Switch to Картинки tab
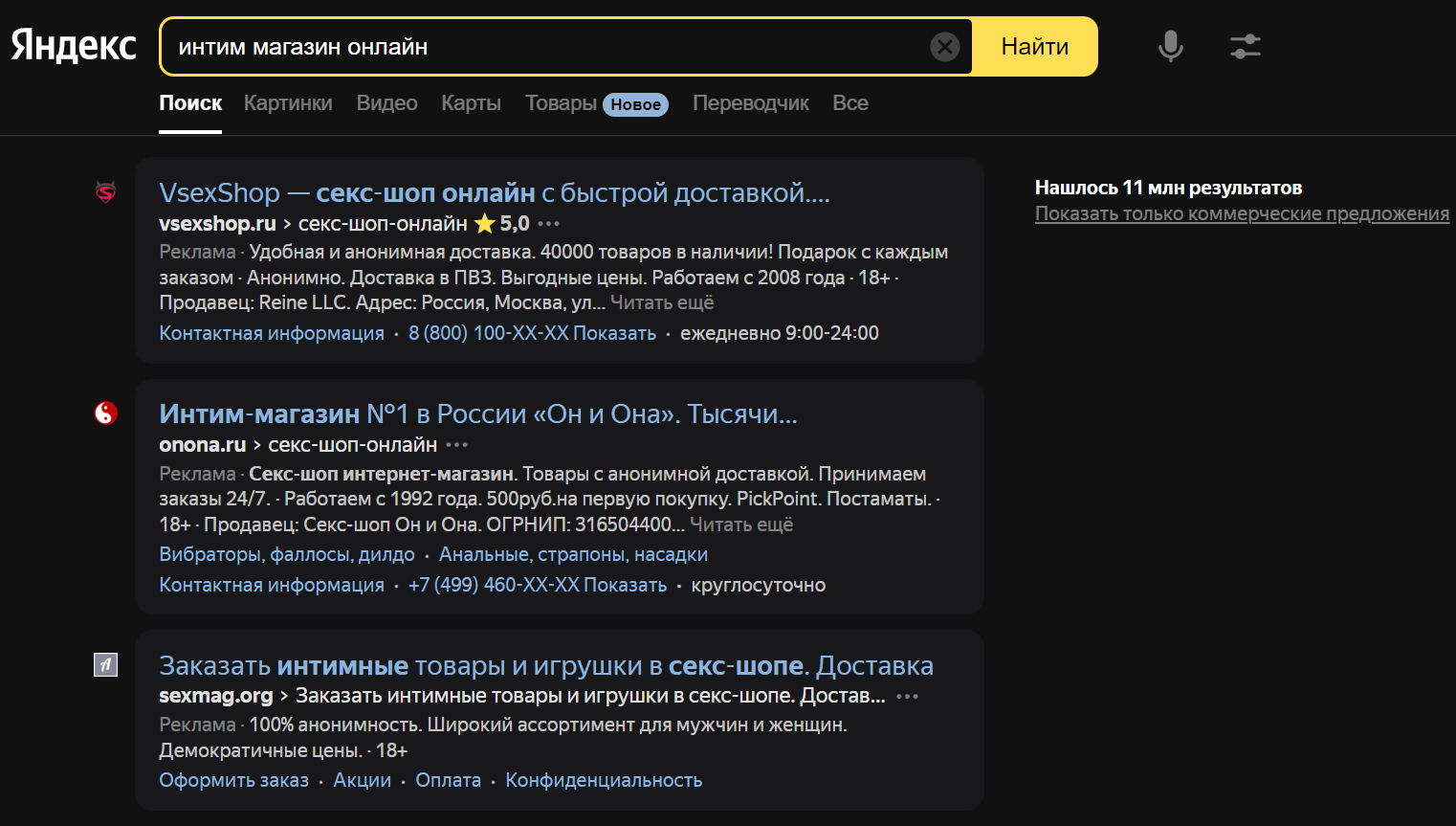Screen dimensions: 1456x826 pyautogui.click(x=288, y=103)
